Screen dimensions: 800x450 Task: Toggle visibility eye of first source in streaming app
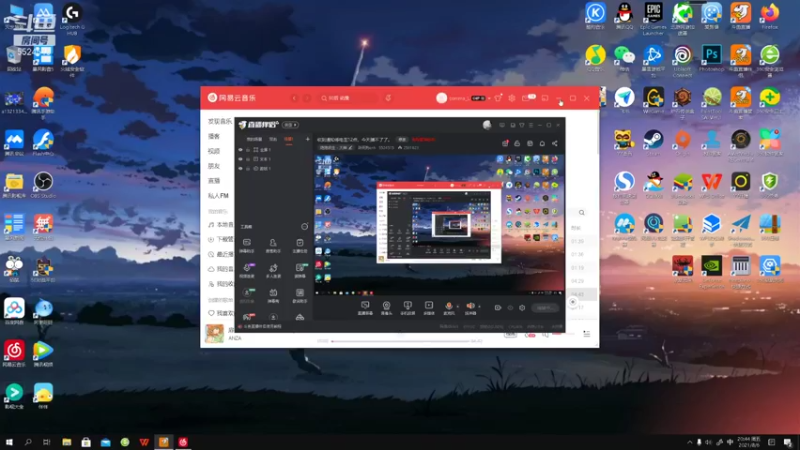point(241,150)
